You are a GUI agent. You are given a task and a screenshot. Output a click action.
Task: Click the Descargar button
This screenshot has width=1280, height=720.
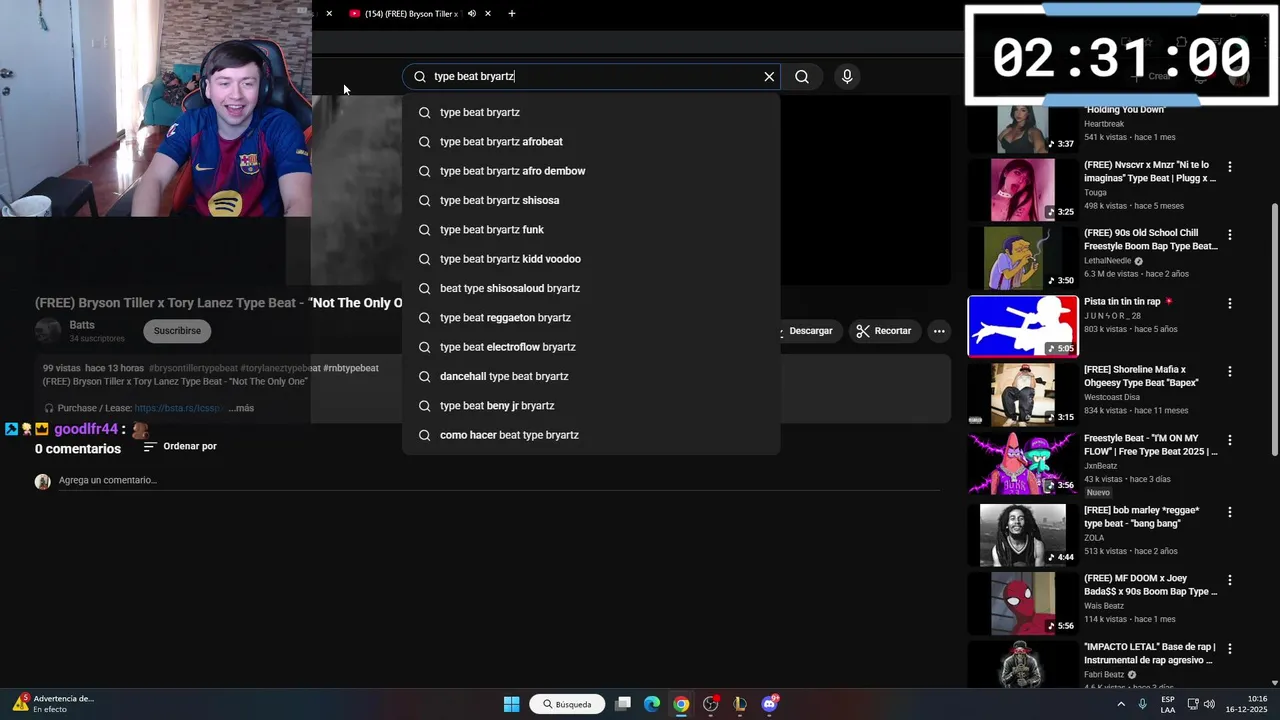tap(808, 331)
